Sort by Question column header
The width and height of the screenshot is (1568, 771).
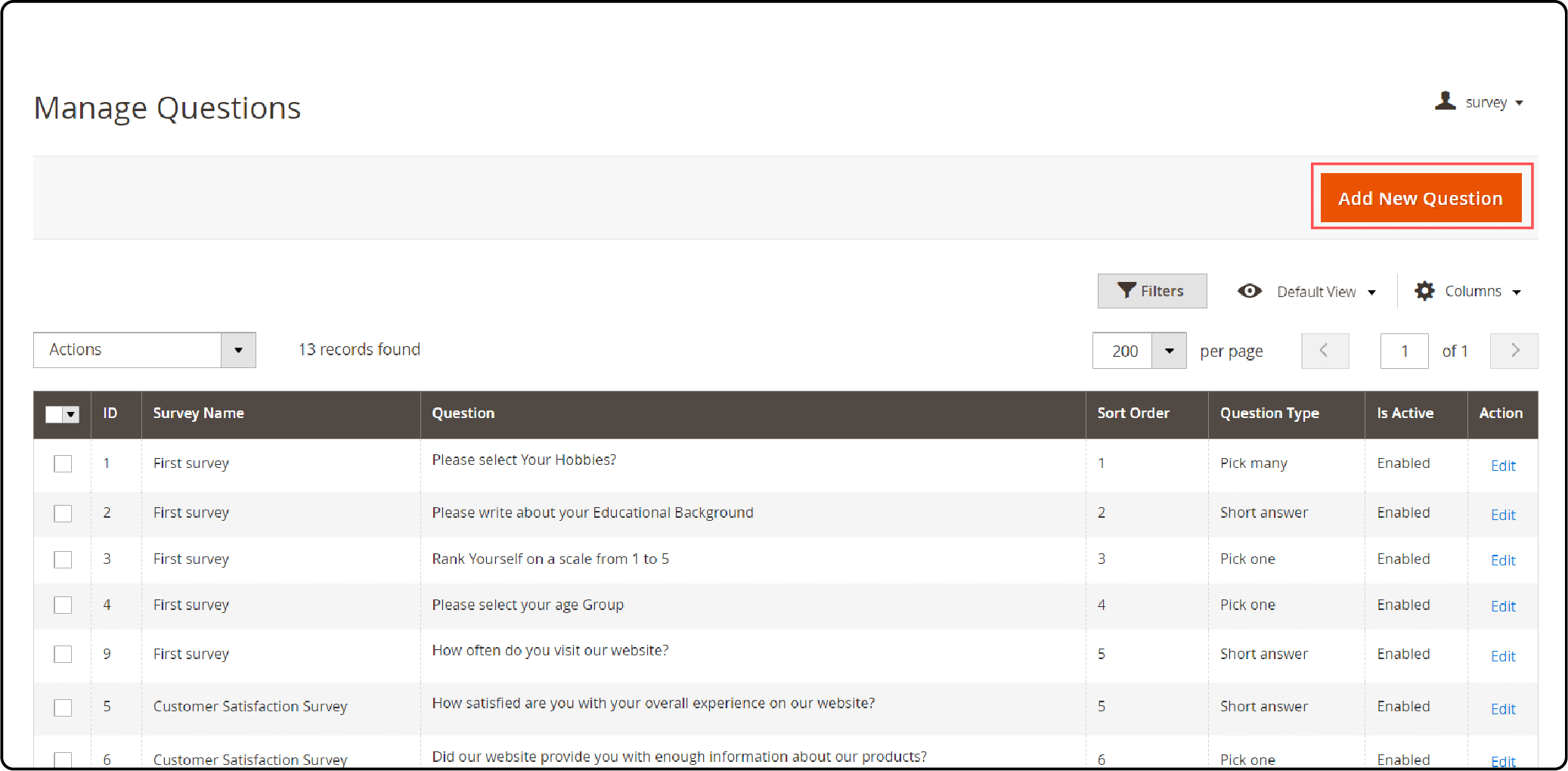(x=463, y=413)
